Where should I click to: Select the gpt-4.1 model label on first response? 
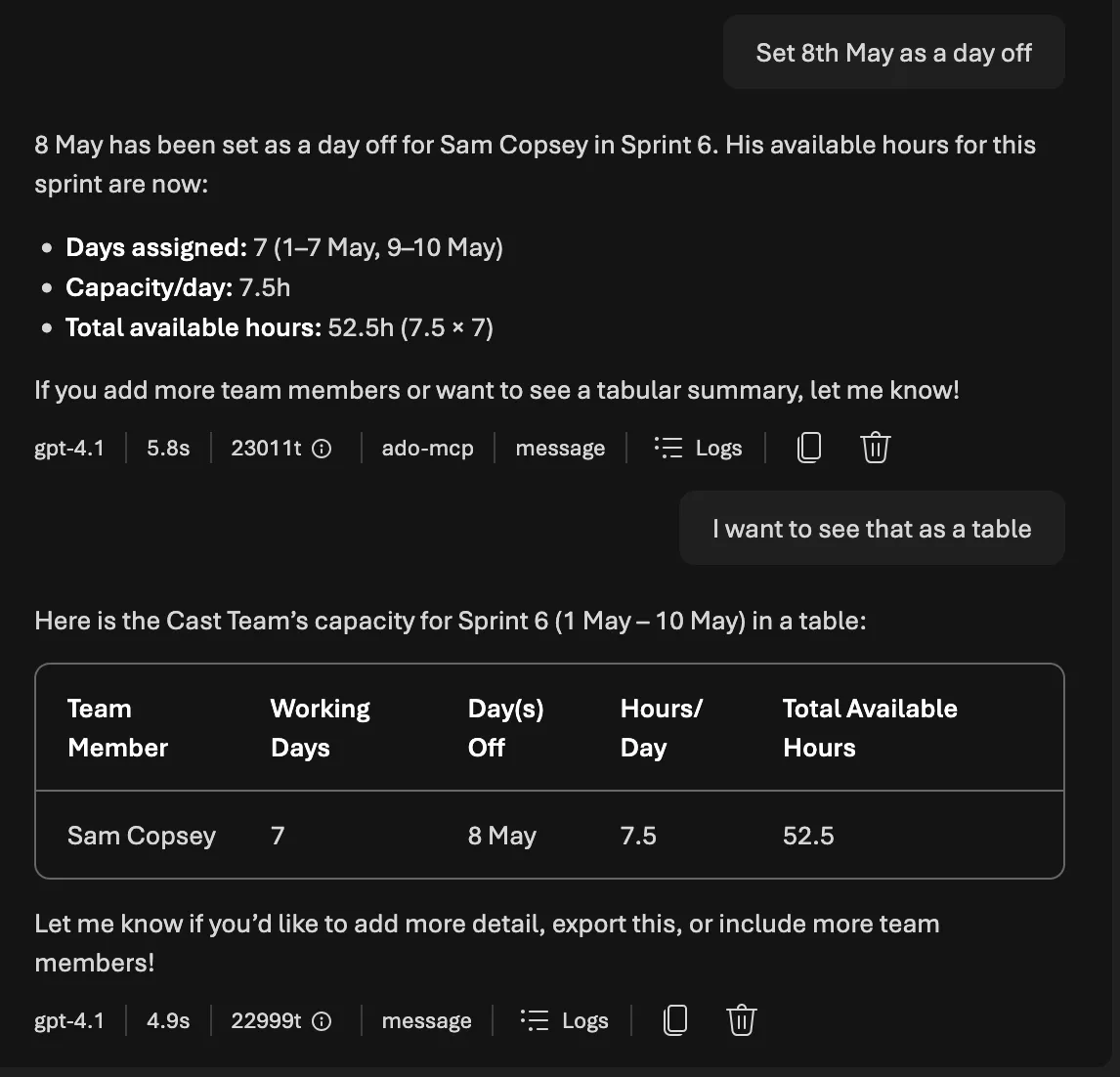(x=68, y=447)
